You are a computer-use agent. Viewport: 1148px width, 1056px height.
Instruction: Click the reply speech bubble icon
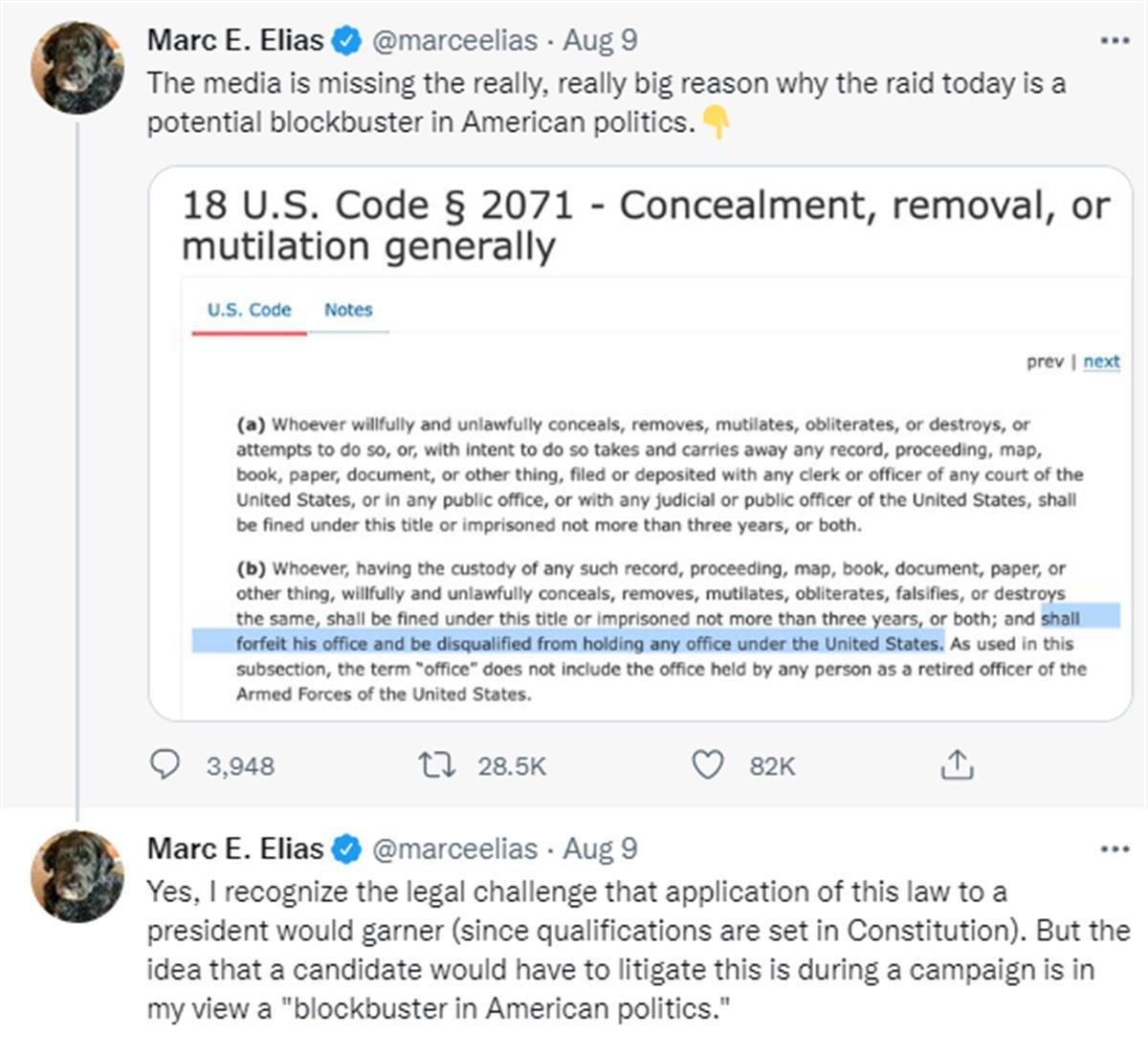166,765
